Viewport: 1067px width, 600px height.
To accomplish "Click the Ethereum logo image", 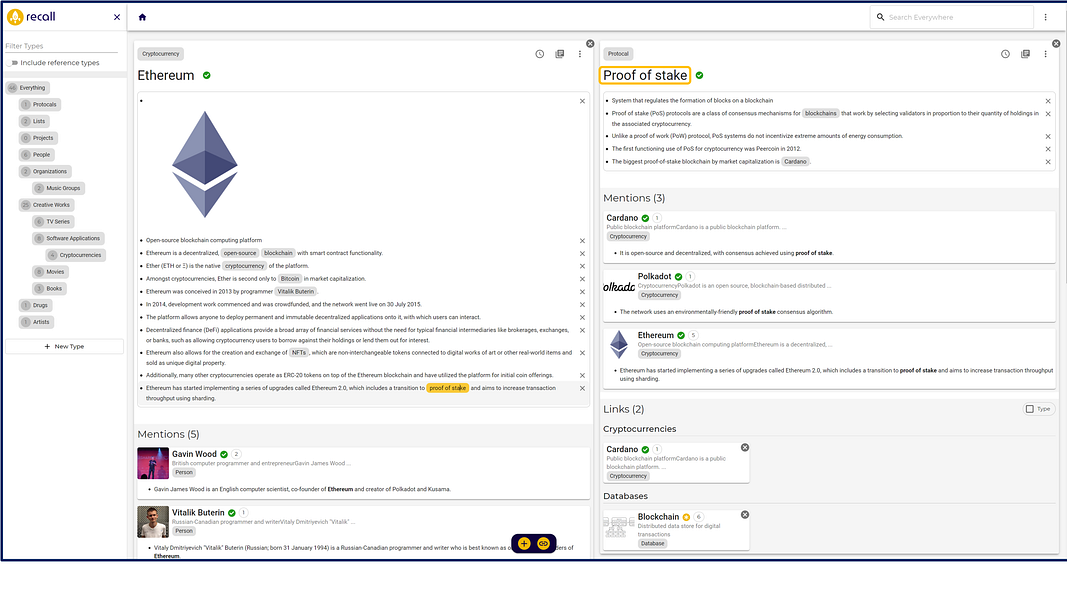I will [205, 164].
